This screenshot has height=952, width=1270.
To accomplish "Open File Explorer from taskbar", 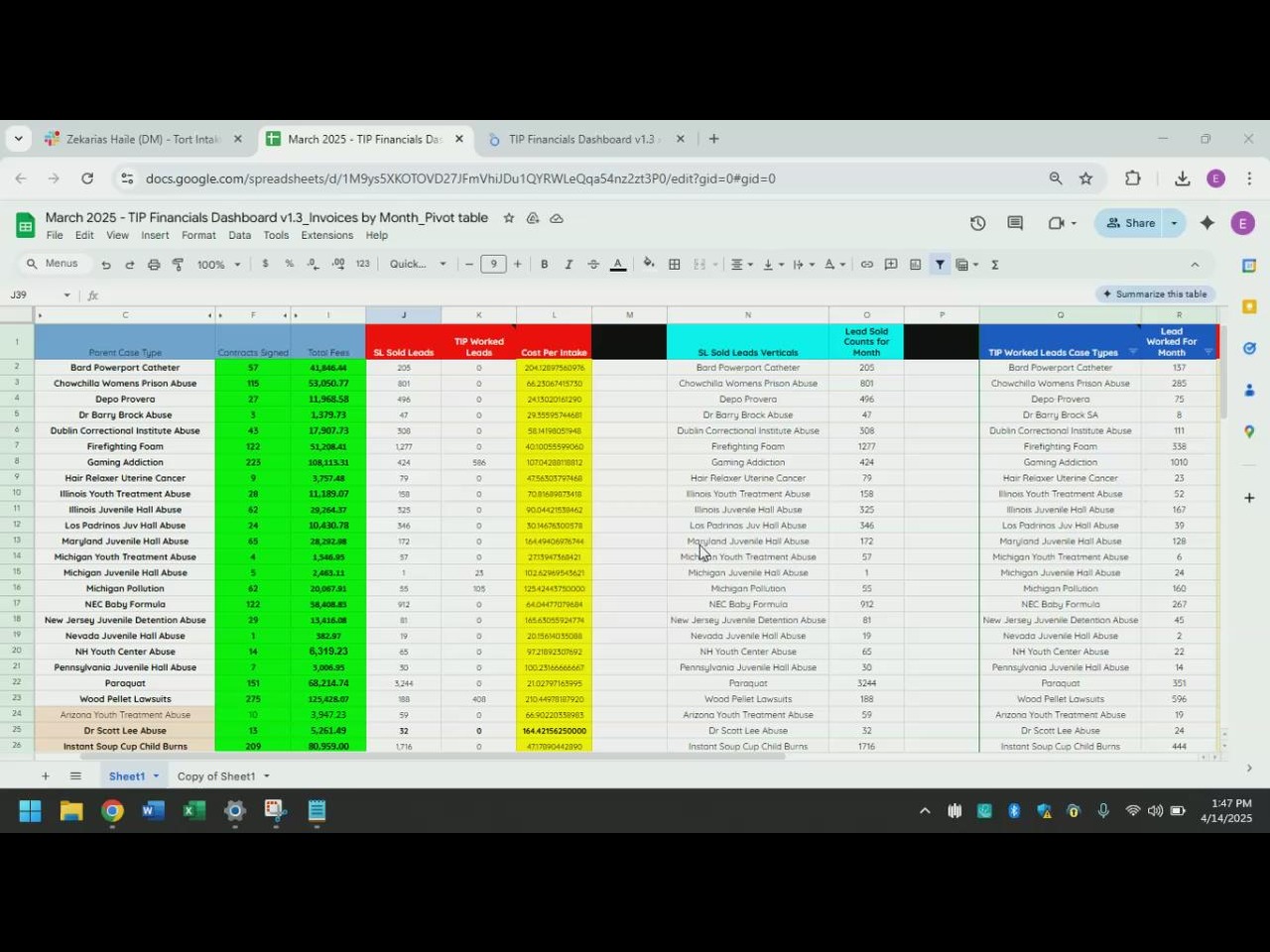I will coord(70,811).
